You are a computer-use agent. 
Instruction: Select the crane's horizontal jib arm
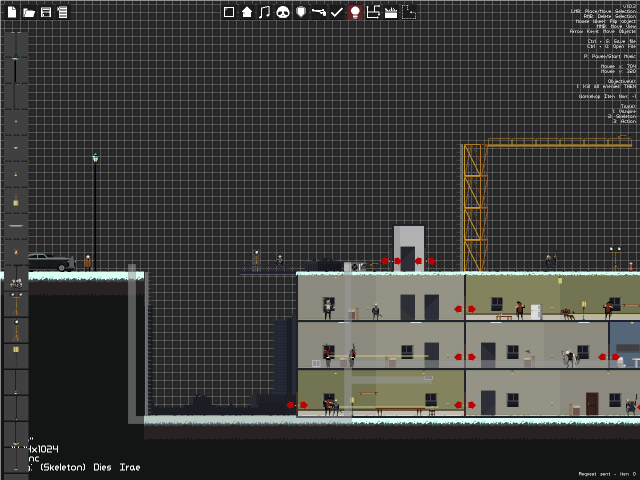click(x=560, y=142)
